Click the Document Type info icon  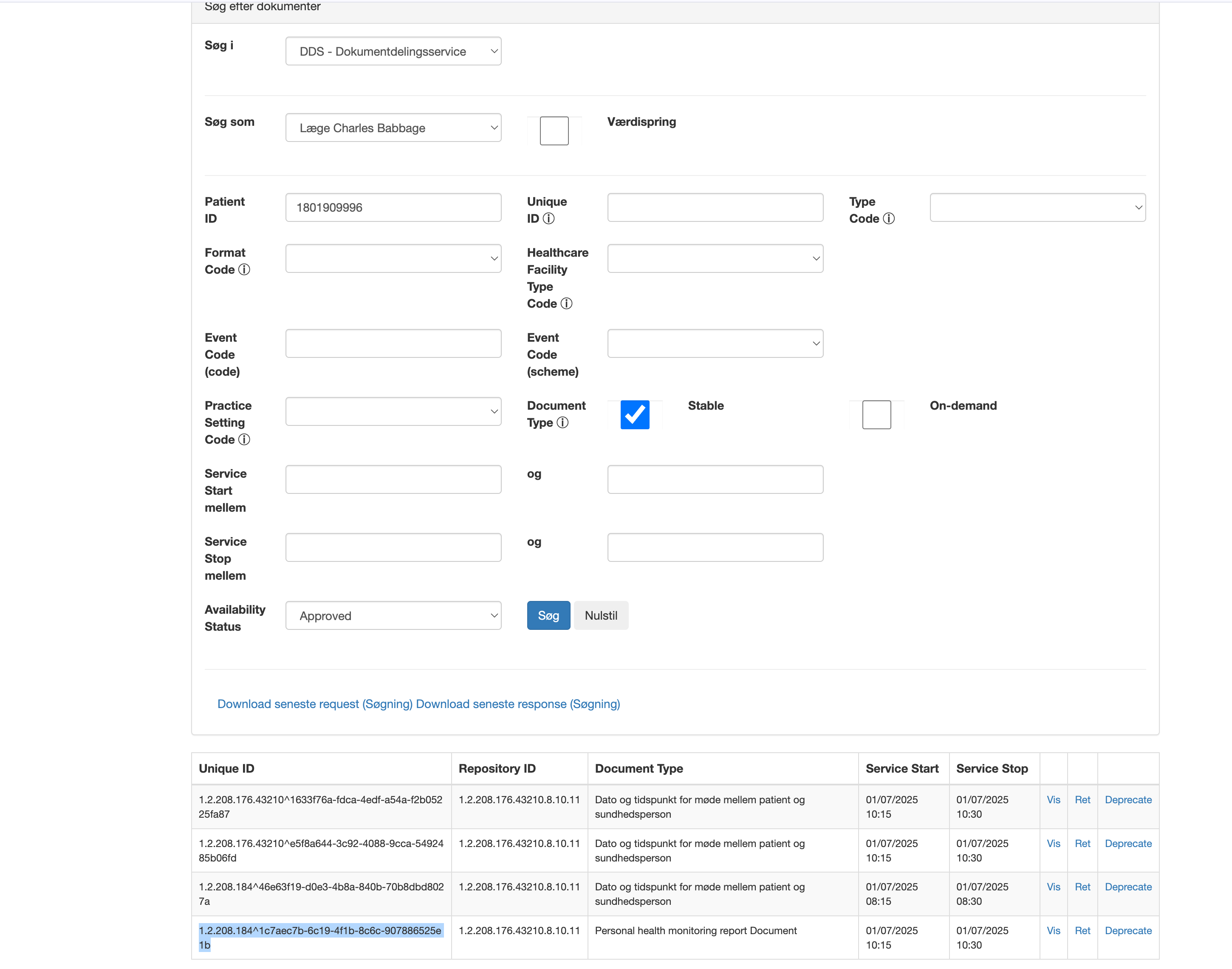(562, 422)
